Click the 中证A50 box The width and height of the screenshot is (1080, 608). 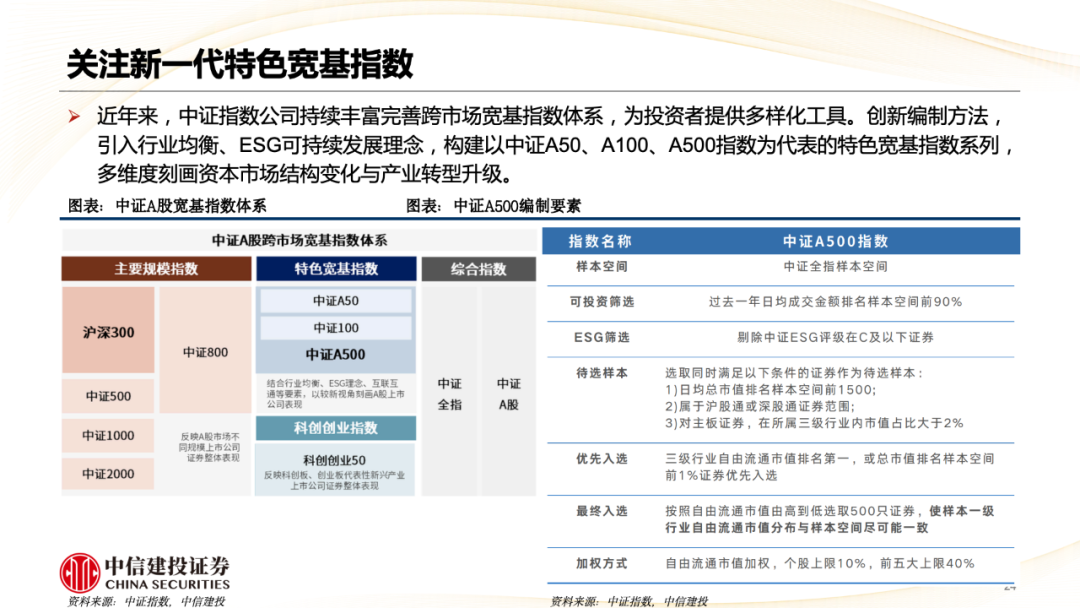[336, 301]
